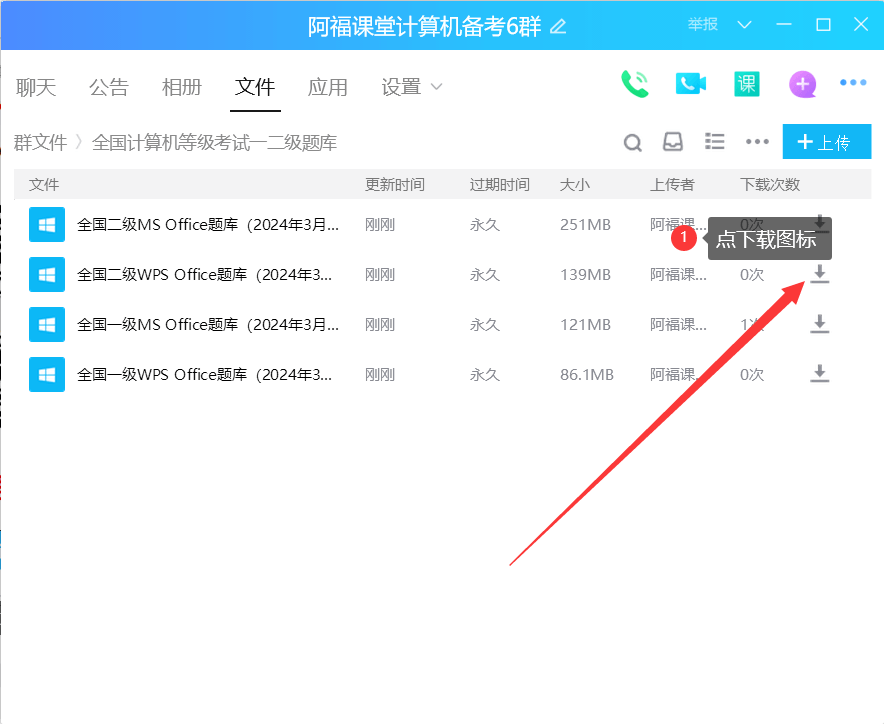
Task: Download 全国一级WPS Office题库 file
Action: click(820, 374)
